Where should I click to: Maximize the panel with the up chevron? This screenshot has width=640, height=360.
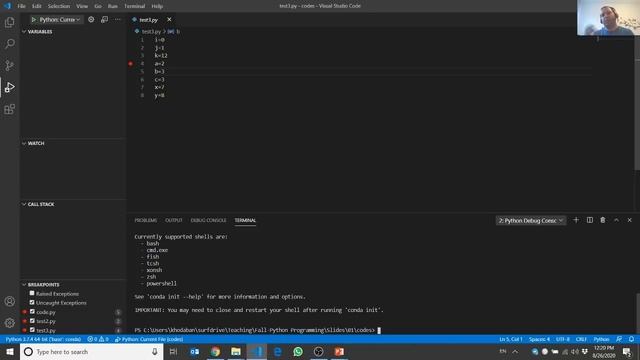[616, 220]
